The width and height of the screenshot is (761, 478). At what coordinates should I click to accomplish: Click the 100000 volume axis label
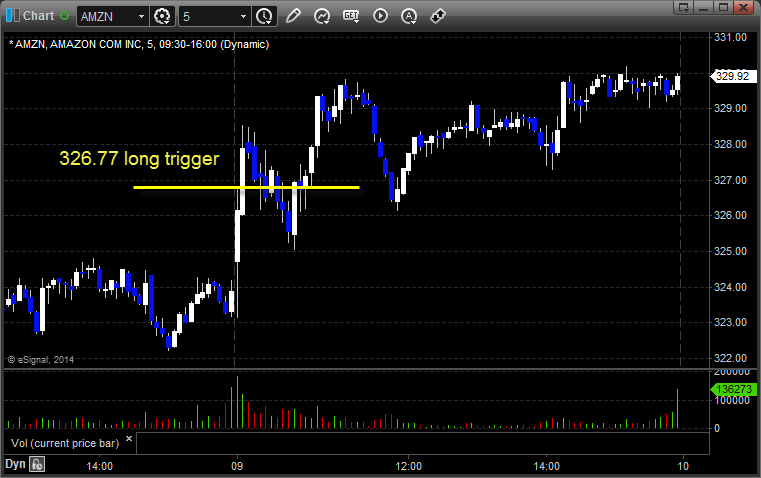click(732, 400)
